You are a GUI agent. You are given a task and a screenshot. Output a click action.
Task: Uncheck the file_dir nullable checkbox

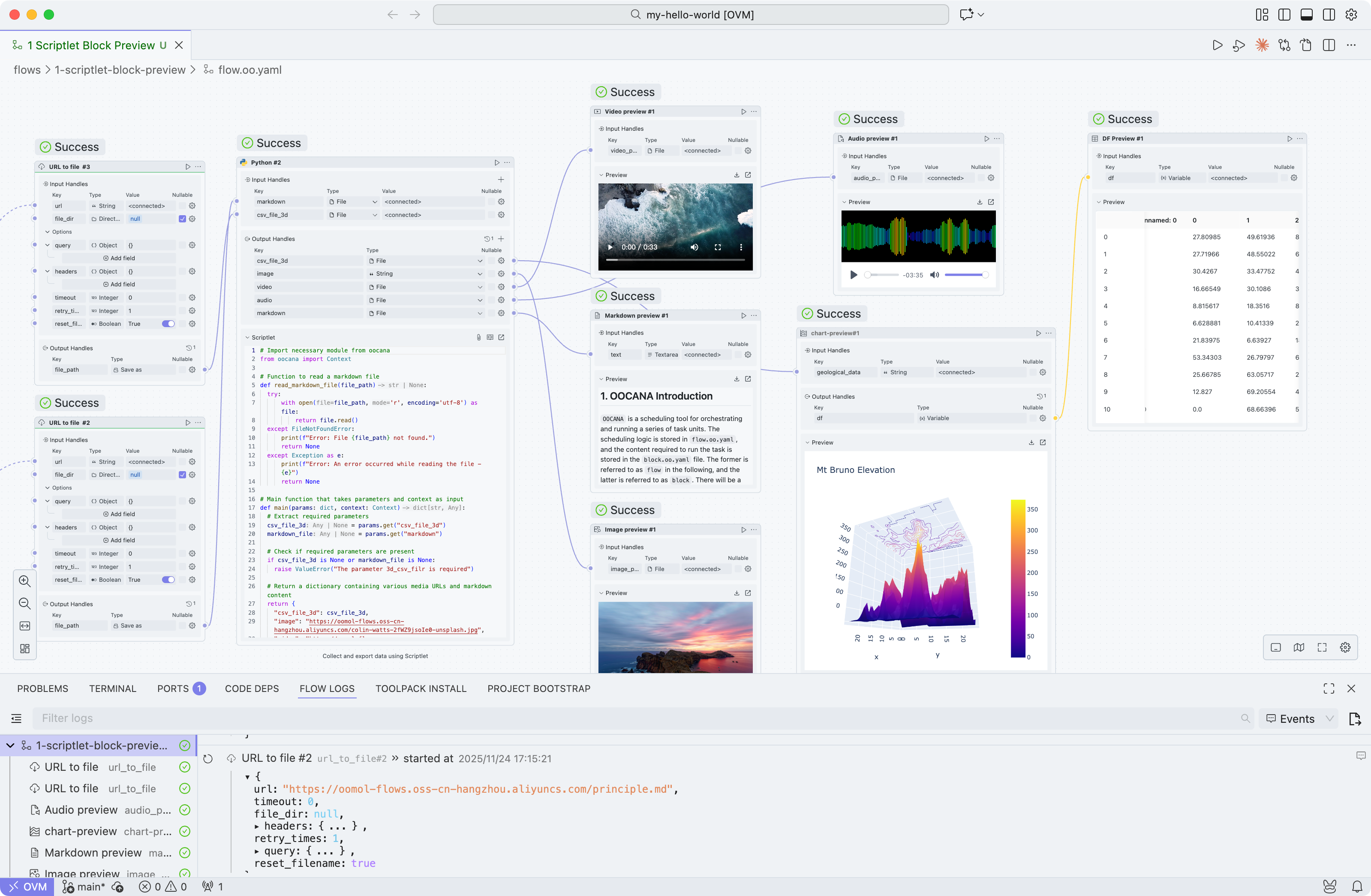tap(182, 218)
